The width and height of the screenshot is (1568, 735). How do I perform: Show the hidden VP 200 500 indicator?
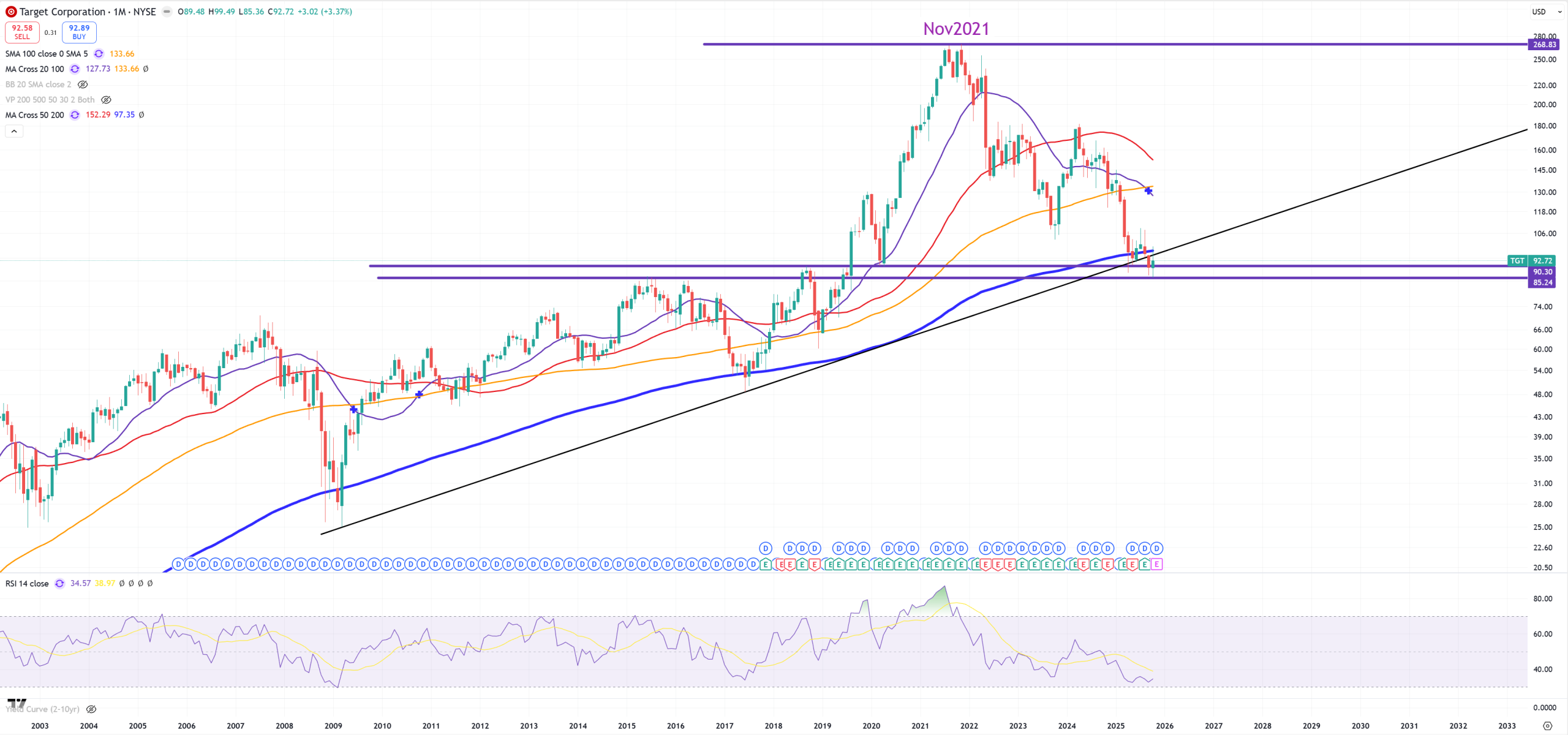pos(106,100)
